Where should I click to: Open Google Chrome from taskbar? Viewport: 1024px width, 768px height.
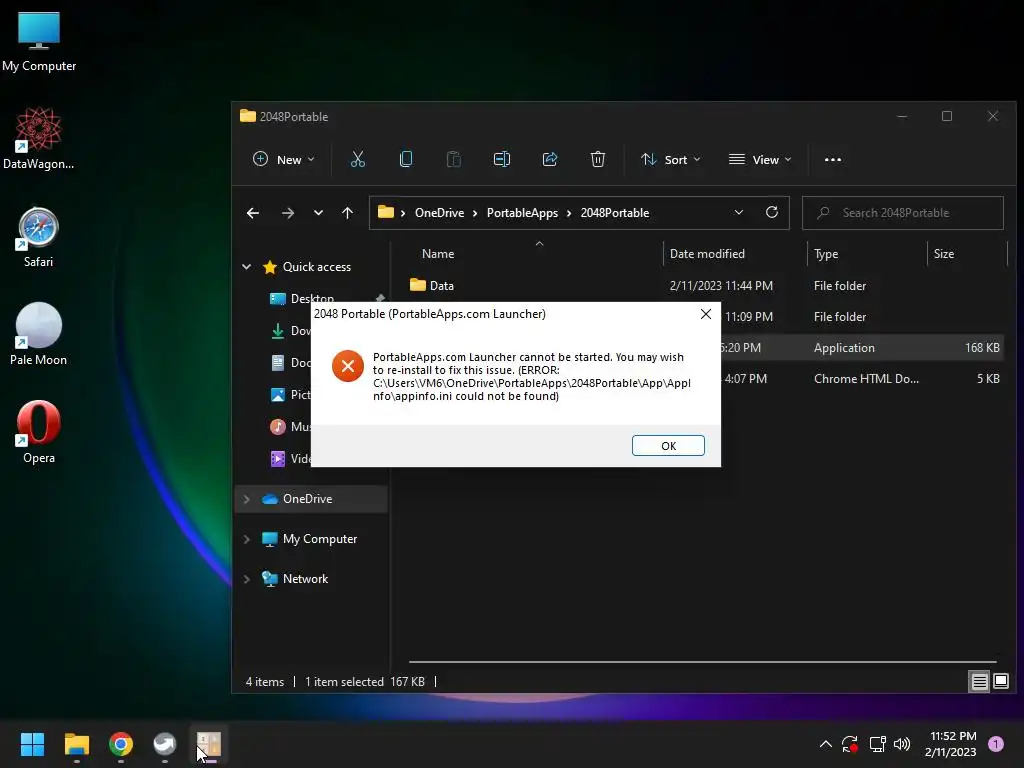pos(121,744)
